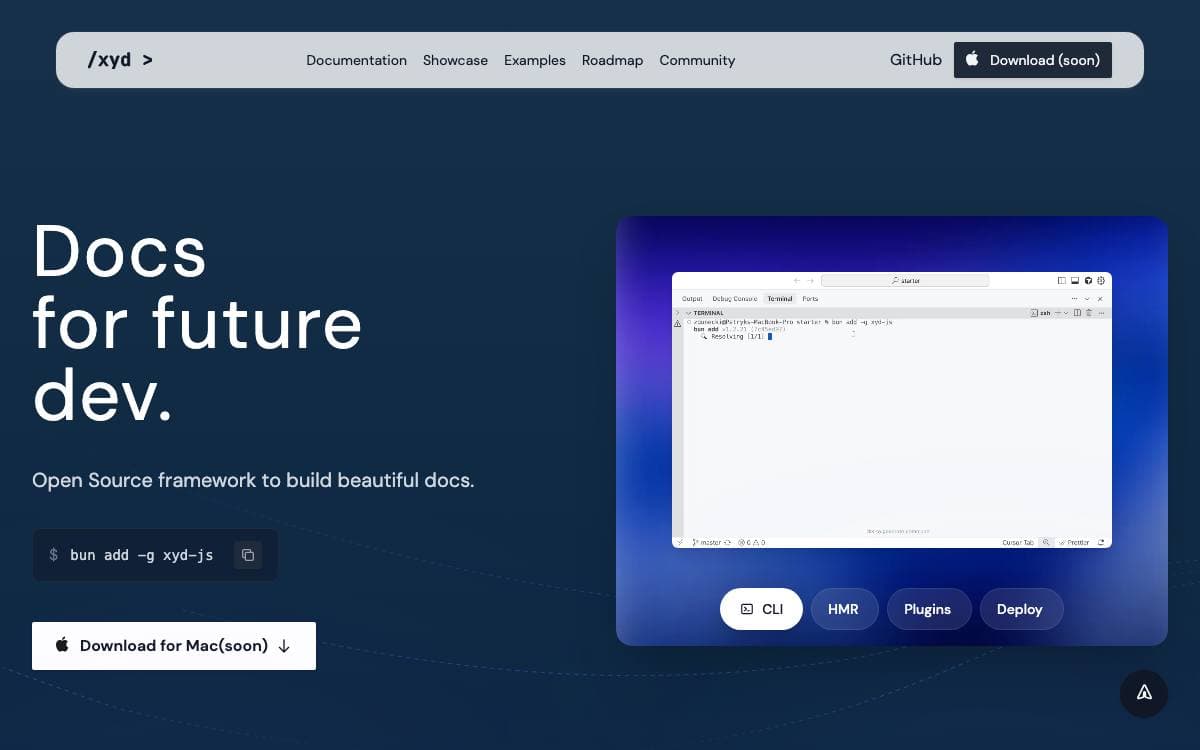Click the round triangle badge in the corner

[1144, 693]
